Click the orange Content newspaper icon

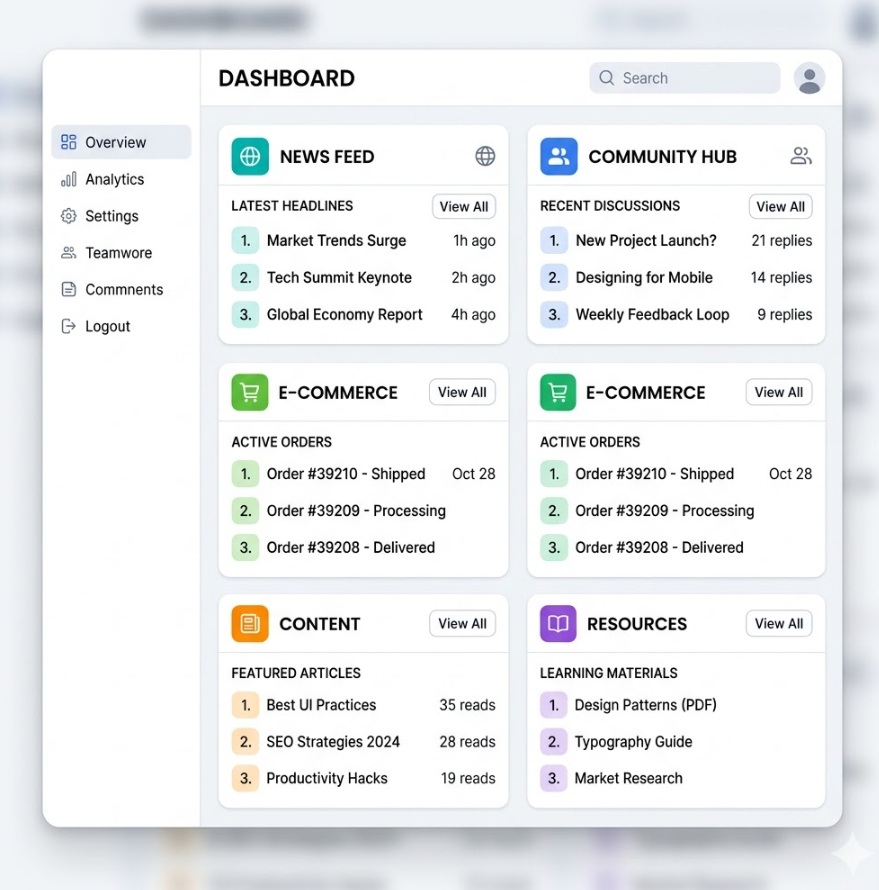[x=250, y=624]
